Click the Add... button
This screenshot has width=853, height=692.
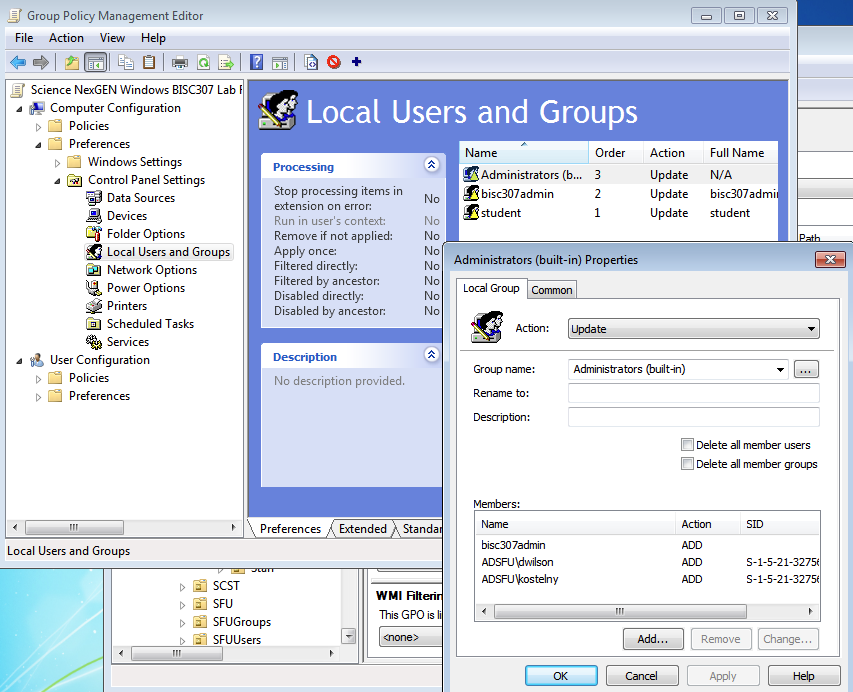tap(652, 639)
